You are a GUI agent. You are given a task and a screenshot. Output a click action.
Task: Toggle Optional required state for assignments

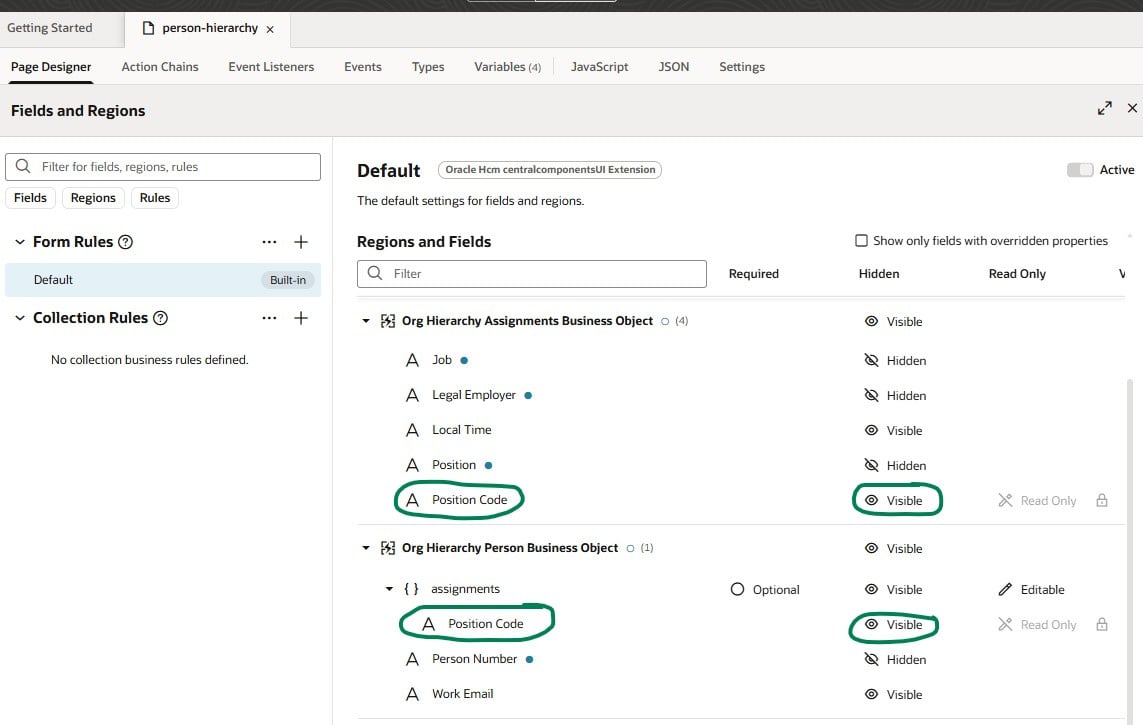765,589
